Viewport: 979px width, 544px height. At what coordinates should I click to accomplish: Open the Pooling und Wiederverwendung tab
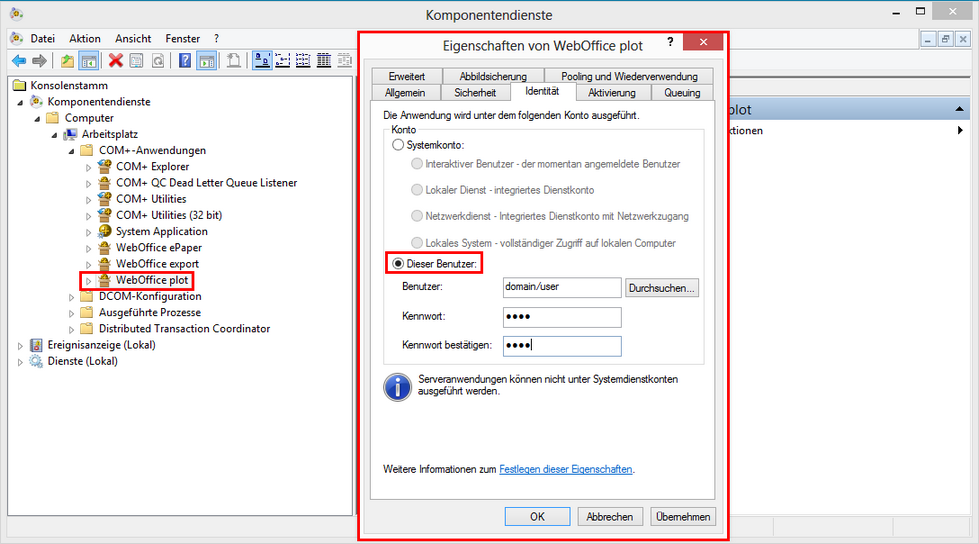[x=629, y=76]
